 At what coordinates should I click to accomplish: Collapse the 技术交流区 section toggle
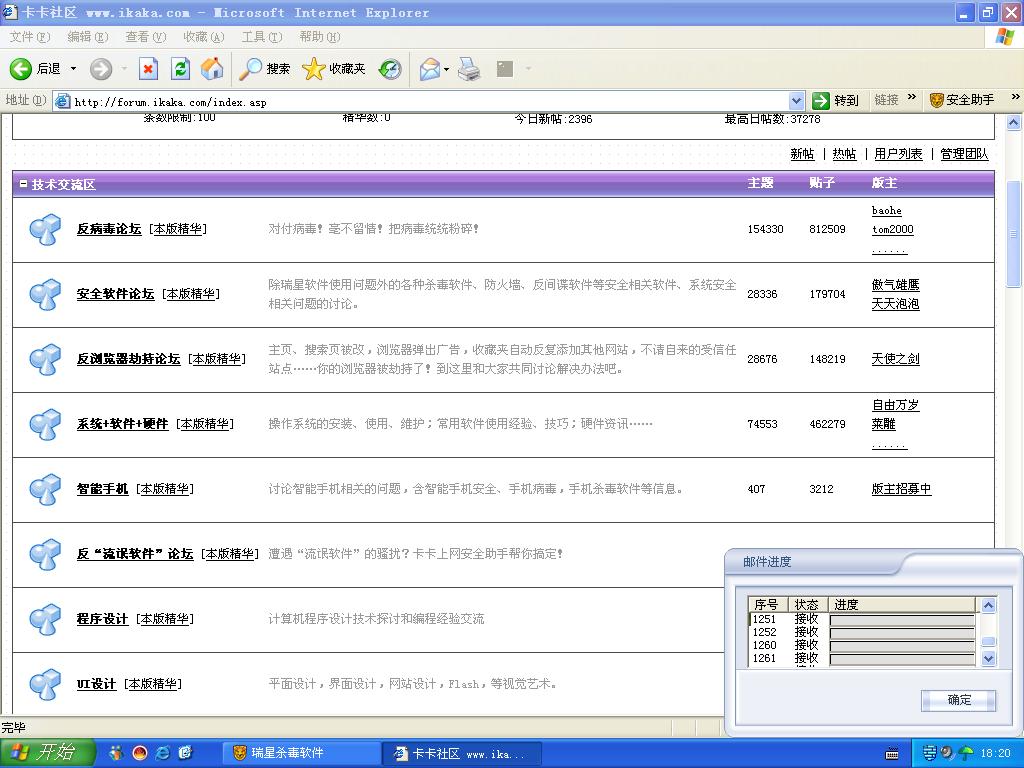[23, 184]
